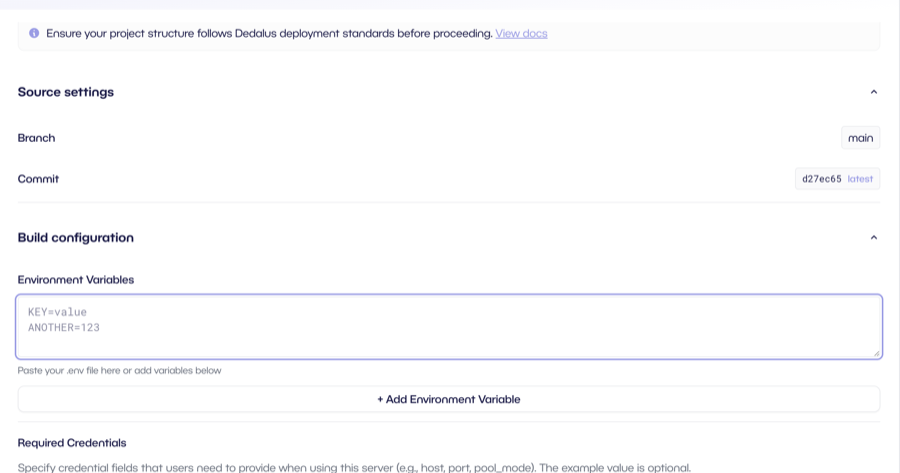Click the Environment Variables label
This screenshot has width=900, height=473.
(x=76, y=280)
